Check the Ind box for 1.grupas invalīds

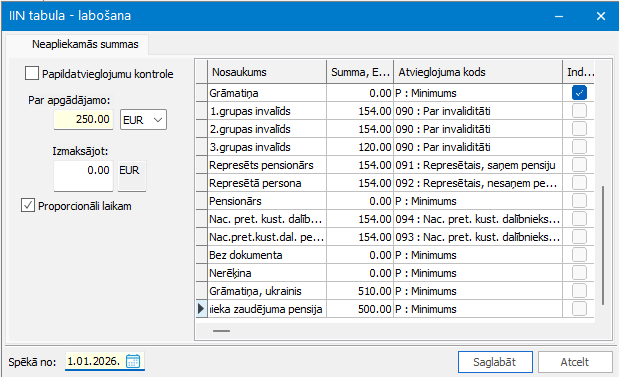click(579, 111)
